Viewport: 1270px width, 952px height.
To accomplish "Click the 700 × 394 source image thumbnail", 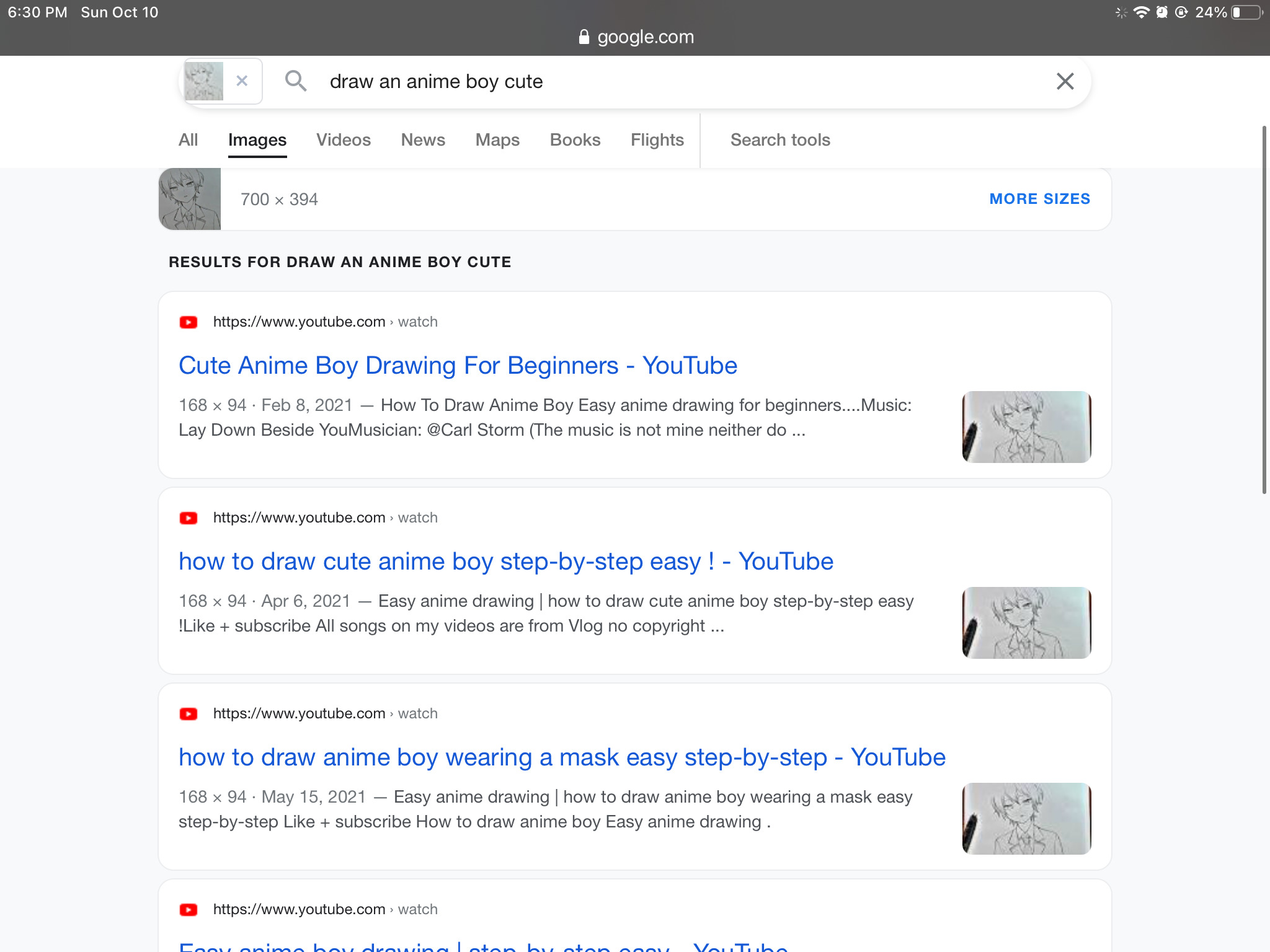I will pos(190,199).
